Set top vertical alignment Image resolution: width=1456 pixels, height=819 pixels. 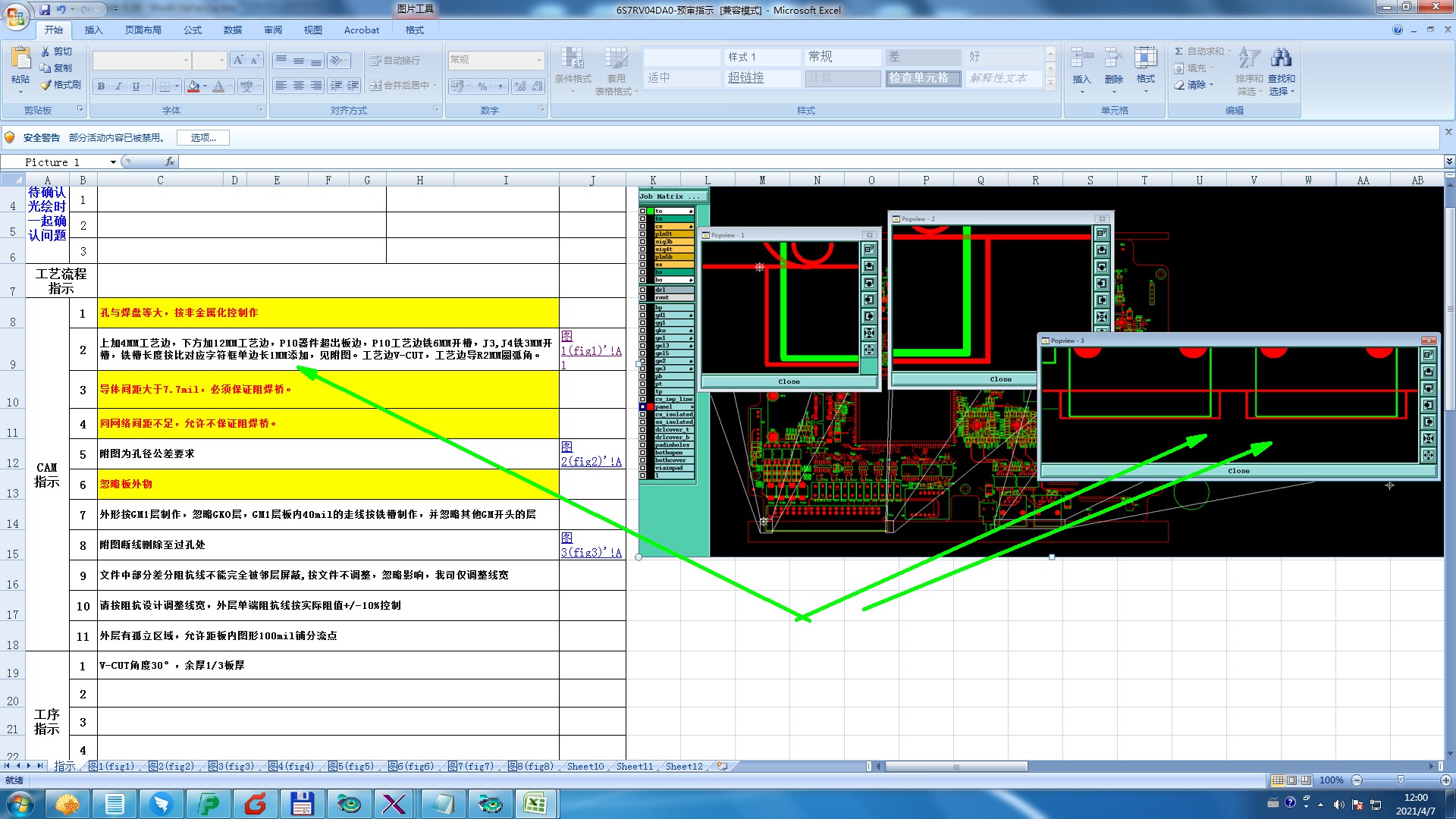[x=281, y=60]
